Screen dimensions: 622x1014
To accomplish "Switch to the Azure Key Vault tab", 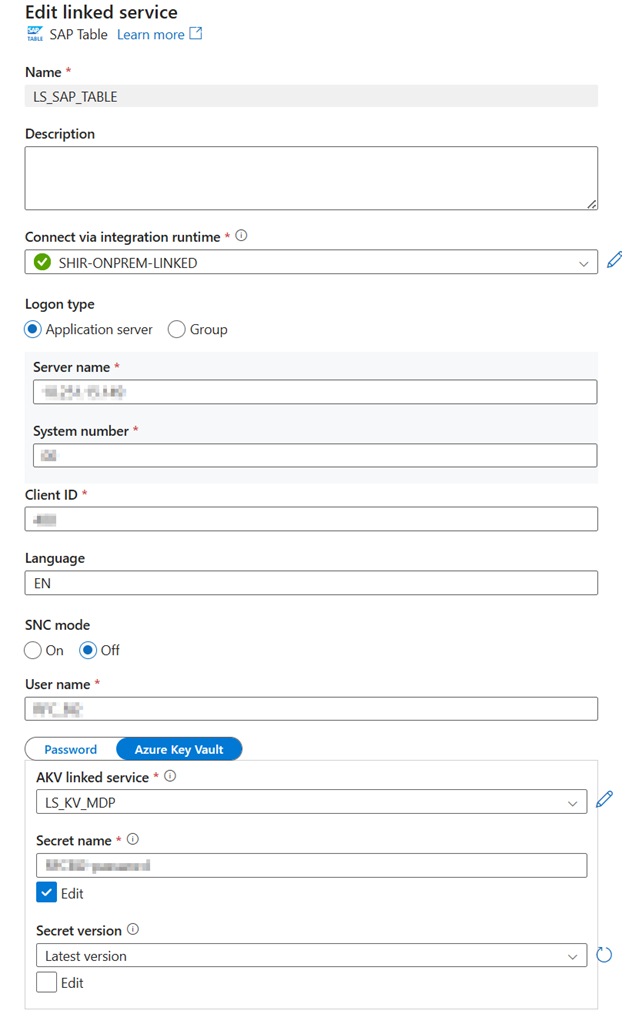I will 179,749.
